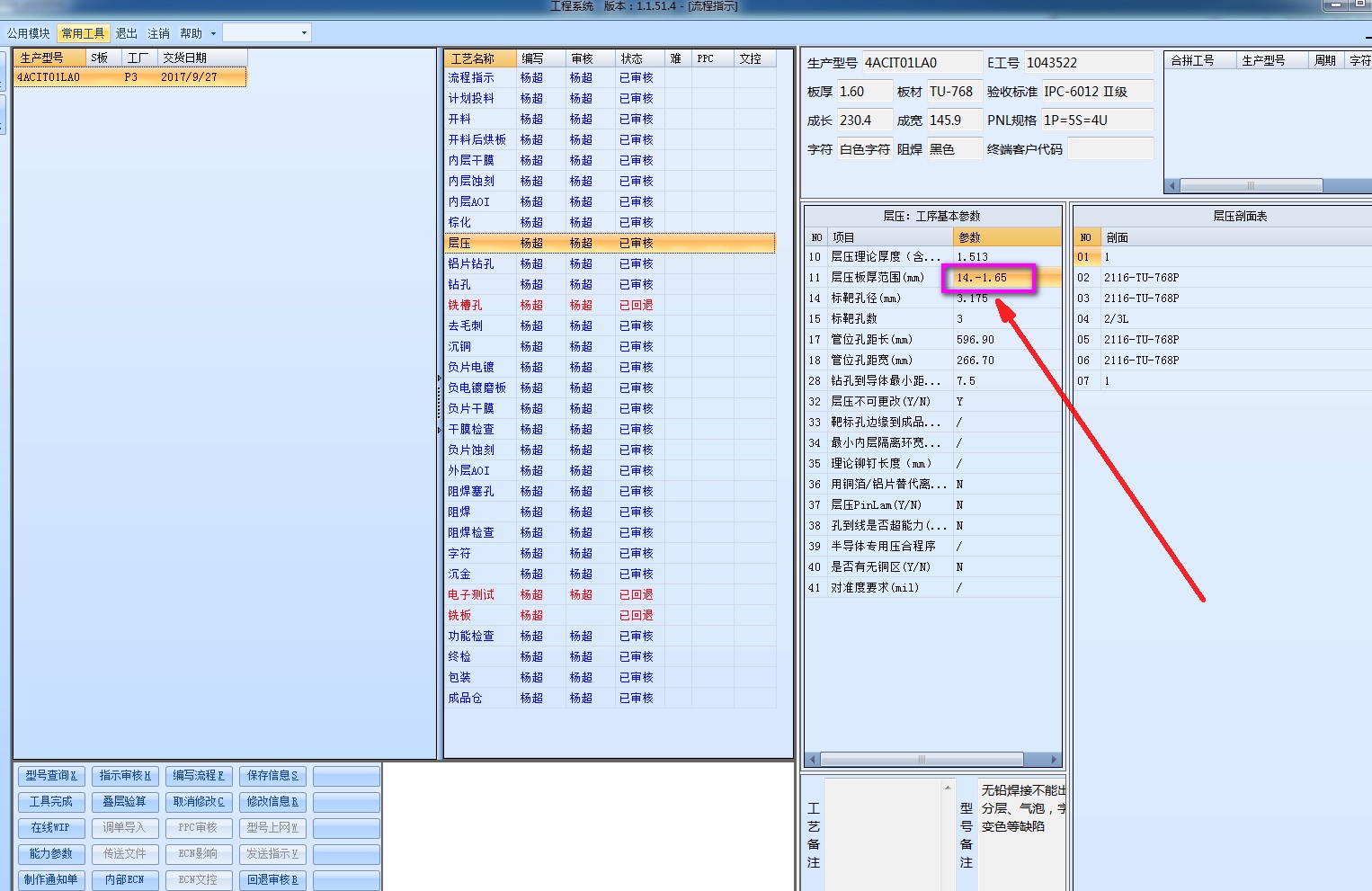This screenshot has width=1372, height=891.
Task: Select the 外层AOI process row
Action: point(610,471)
